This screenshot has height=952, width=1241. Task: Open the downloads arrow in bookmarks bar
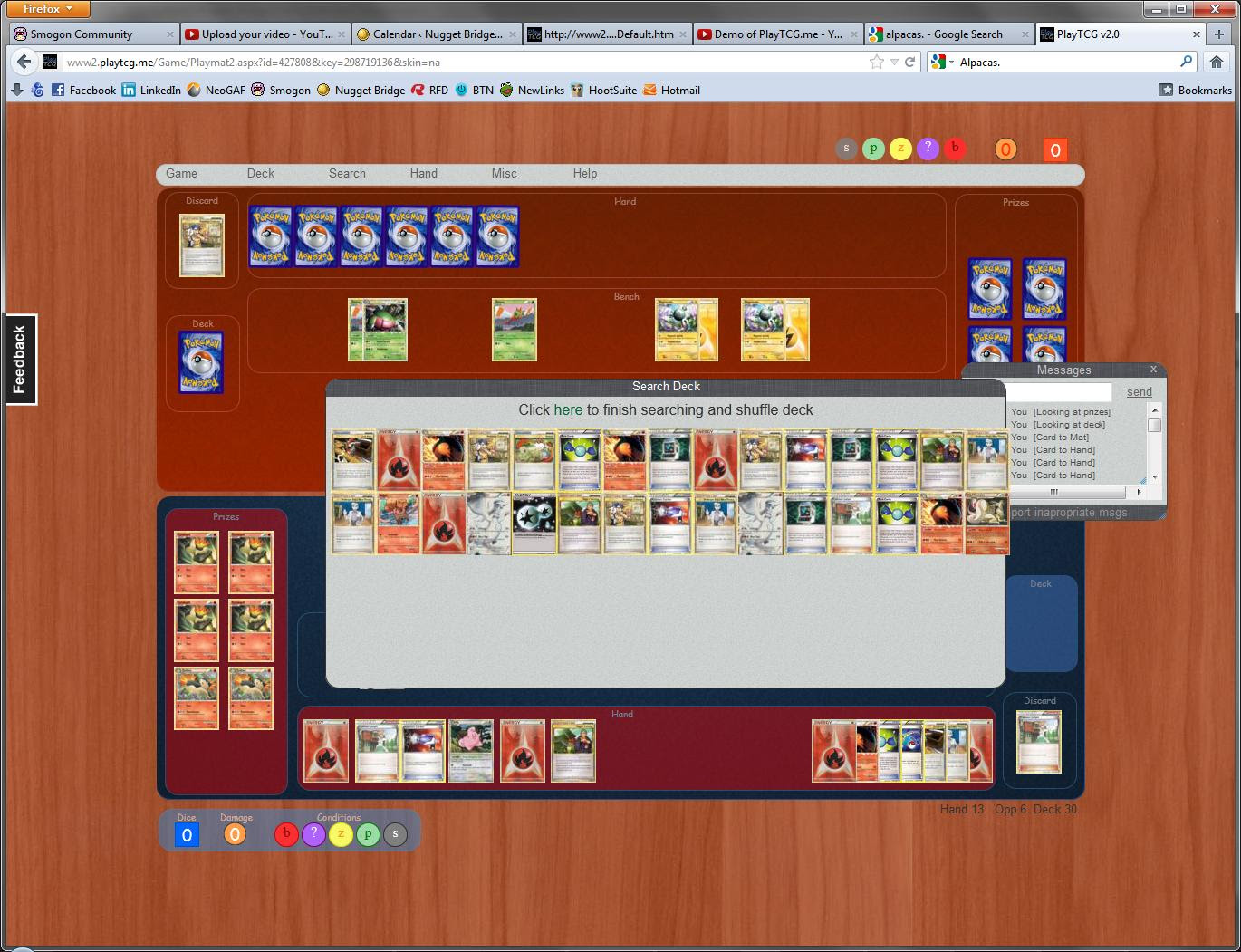pyautogui.click(x=16, y=90)
